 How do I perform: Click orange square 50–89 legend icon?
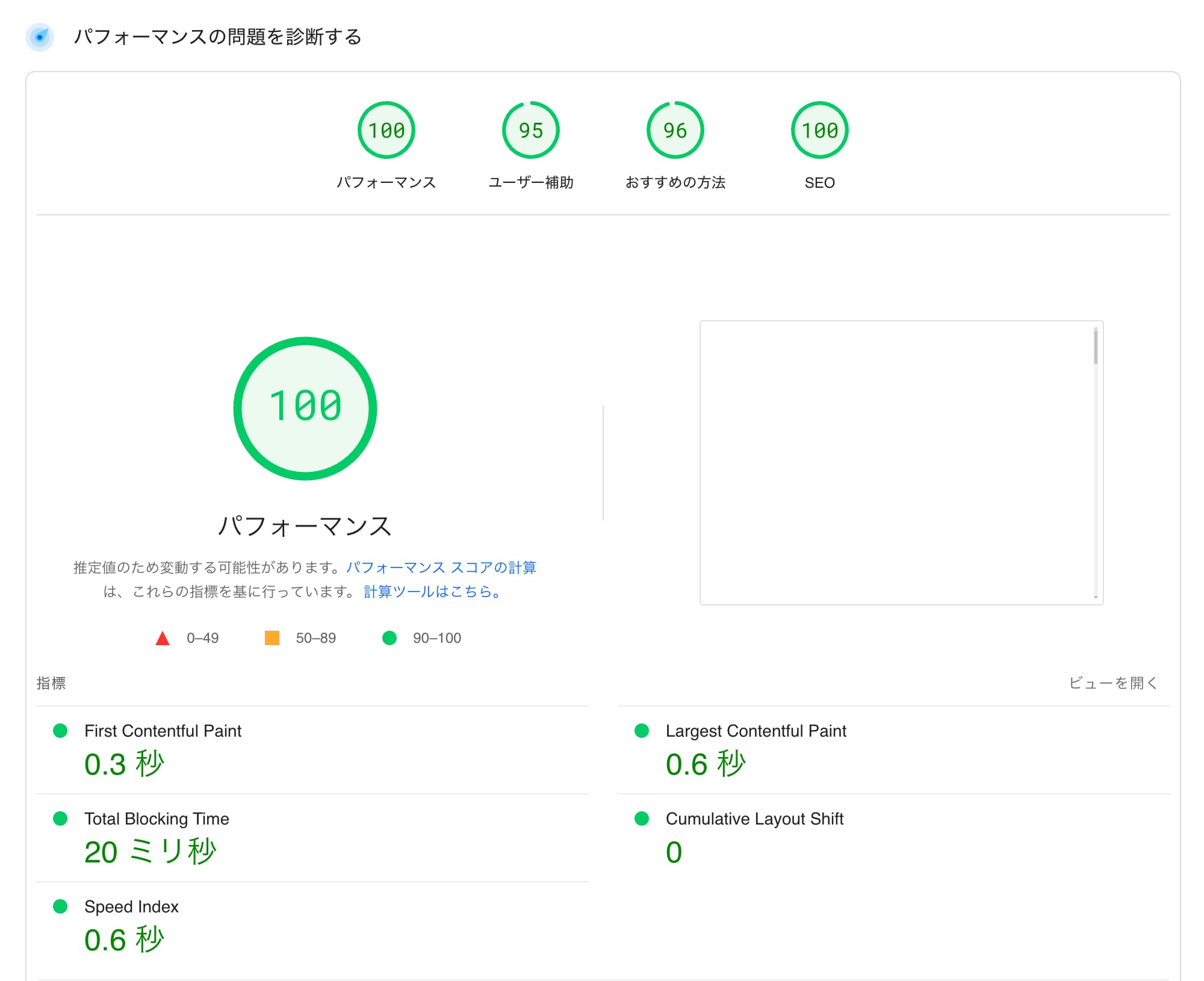(x=272, y=638)
